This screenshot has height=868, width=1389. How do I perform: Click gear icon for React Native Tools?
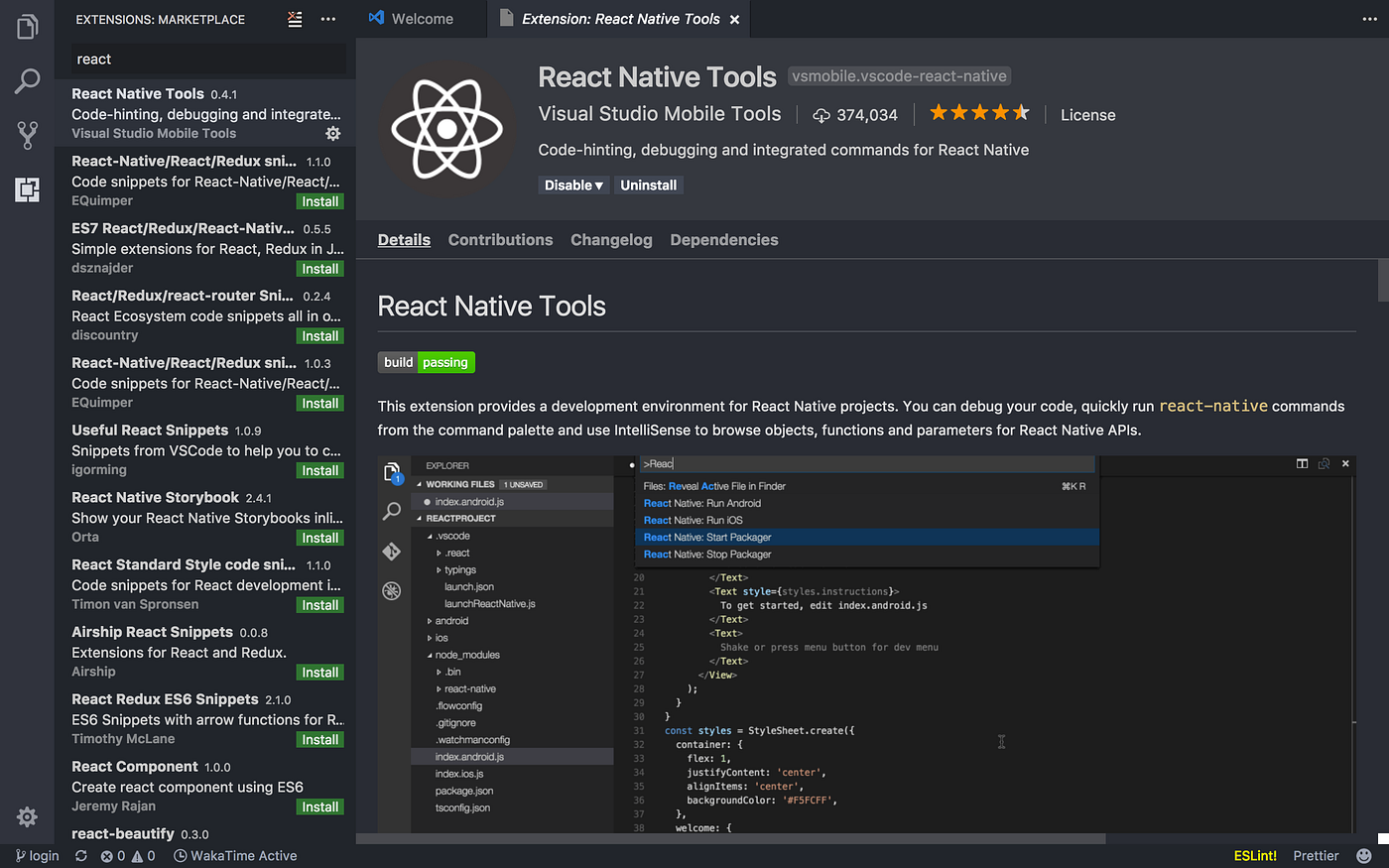tap(333, 133)
